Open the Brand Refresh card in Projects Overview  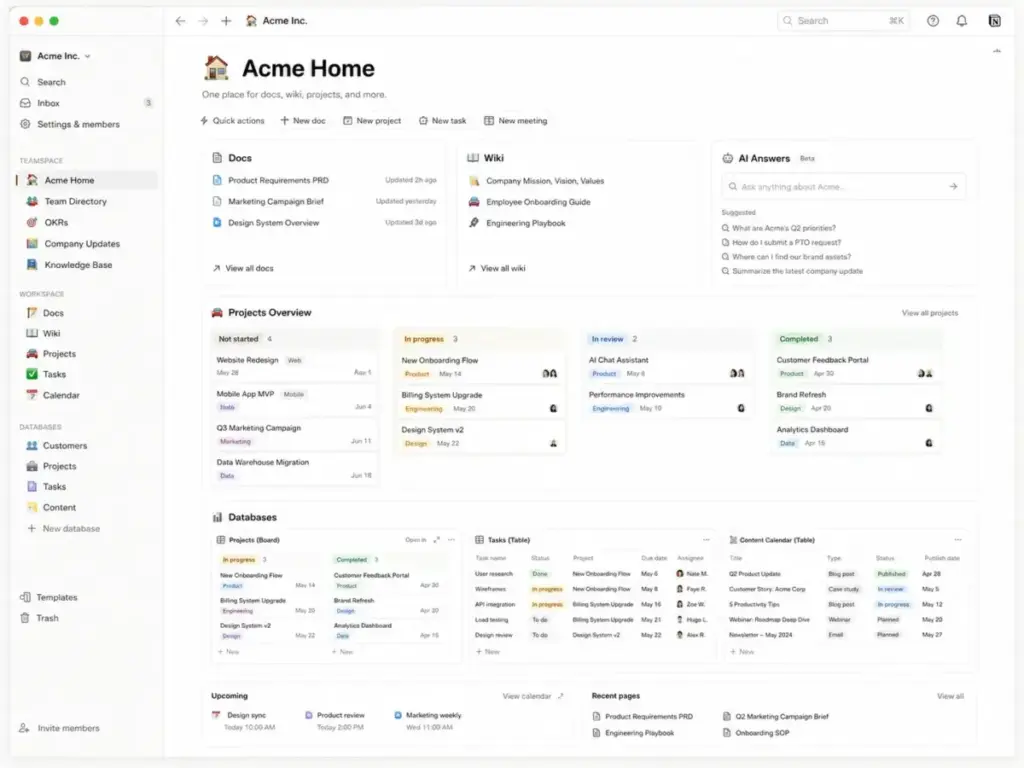tap(854, 402)
